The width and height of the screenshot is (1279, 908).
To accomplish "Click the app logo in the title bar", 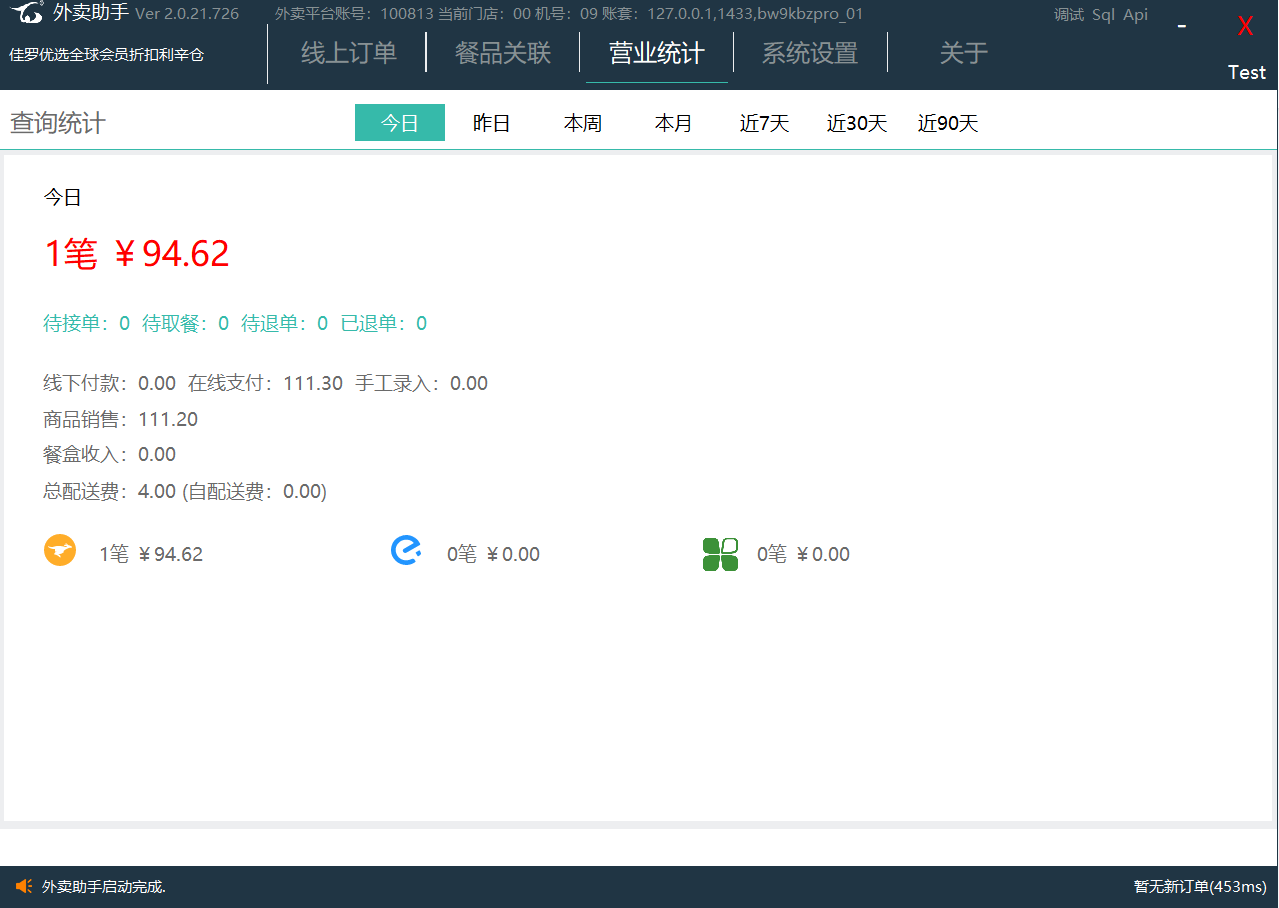I will [x=28, y=14].
